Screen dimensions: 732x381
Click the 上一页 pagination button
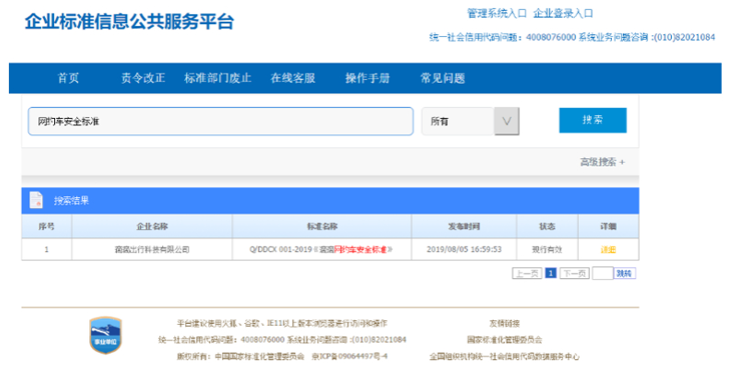click(527, 273)
